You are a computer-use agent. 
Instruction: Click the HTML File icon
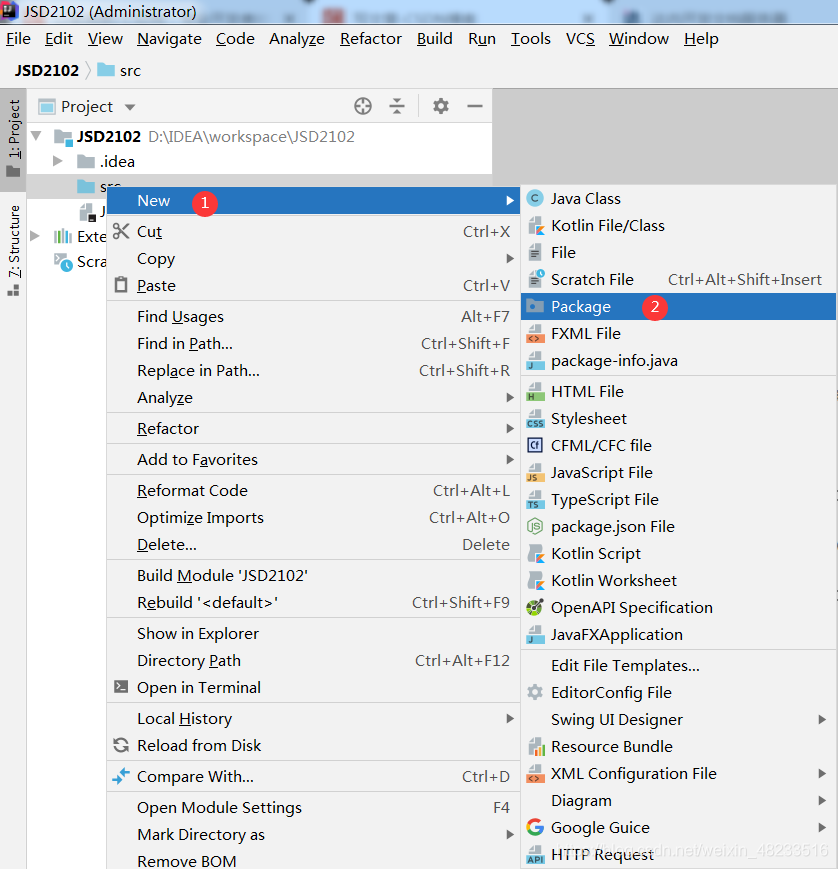535,391
